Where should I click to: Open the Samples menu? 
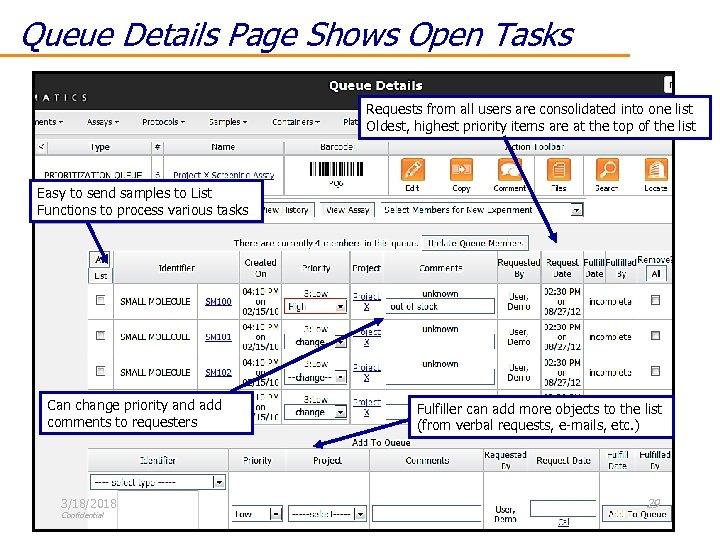tap(228, 122)
